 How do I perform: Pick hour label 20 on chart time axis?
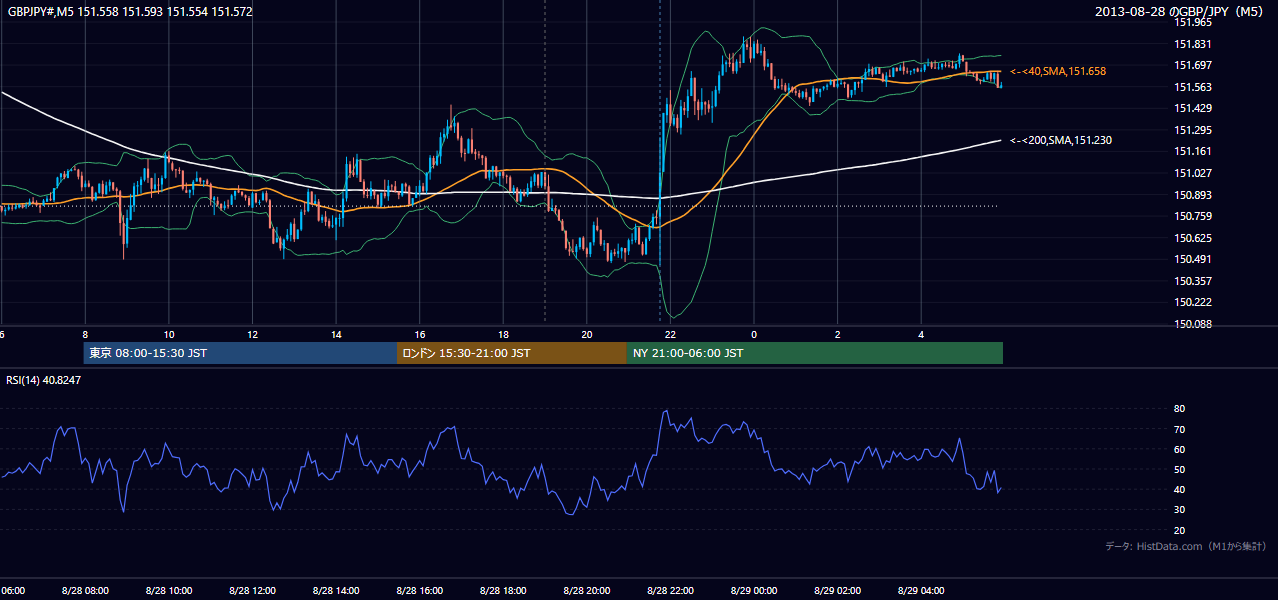click(587, 334)
